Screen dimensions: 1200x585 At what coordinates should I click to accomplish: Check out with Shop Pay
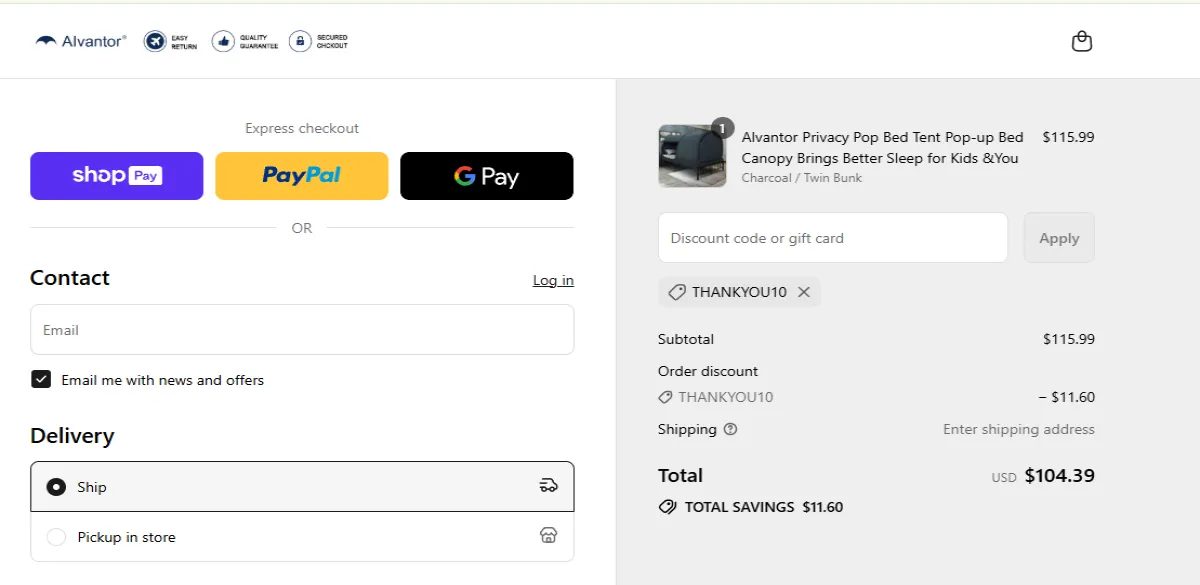116,175
